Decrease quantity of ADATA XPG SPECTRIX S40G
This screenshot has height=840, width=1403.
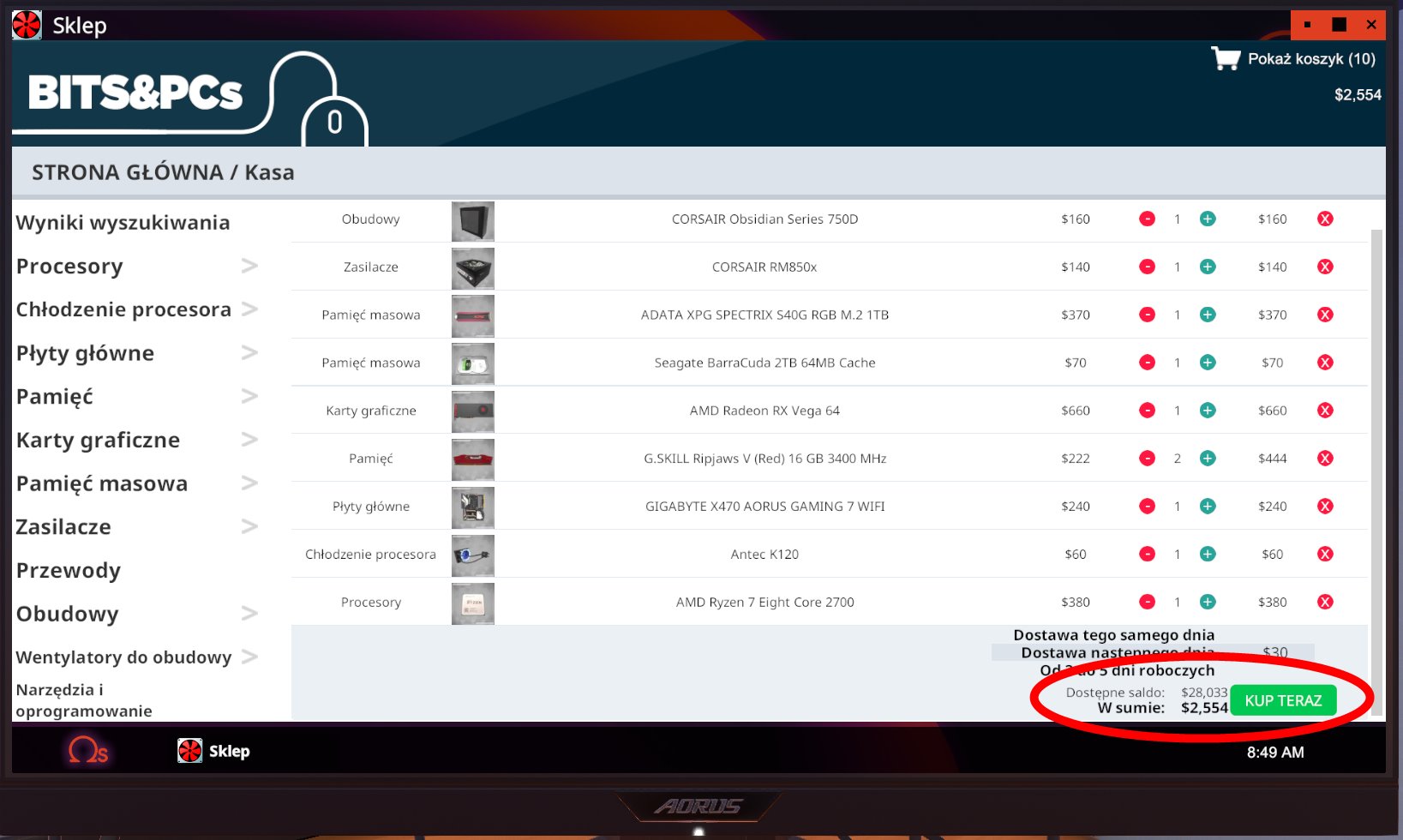click(1147, 315)
